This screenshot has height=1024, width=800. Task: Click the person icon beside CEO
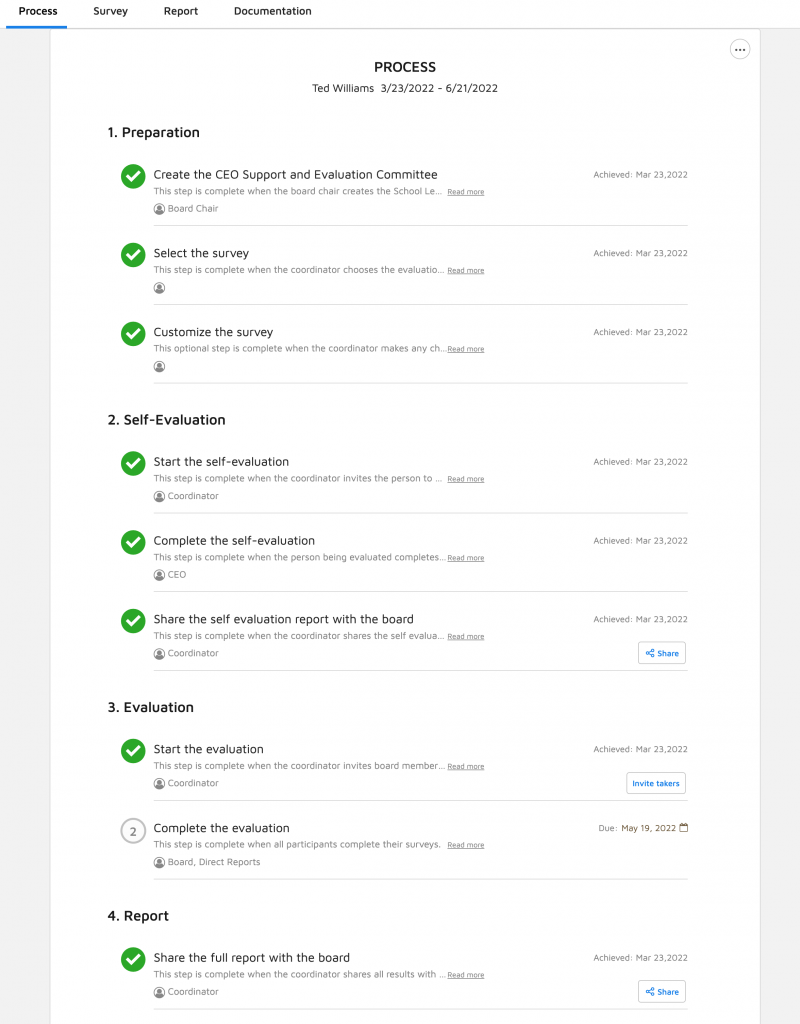click(159, 575)
